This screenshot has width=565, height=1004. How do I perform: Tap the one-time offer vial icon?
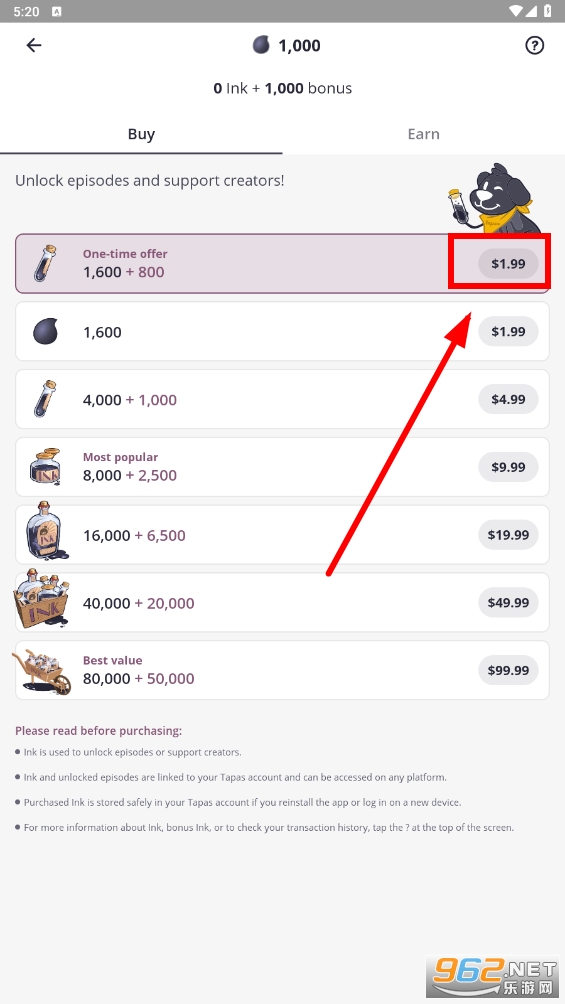(x=45, y=263)
